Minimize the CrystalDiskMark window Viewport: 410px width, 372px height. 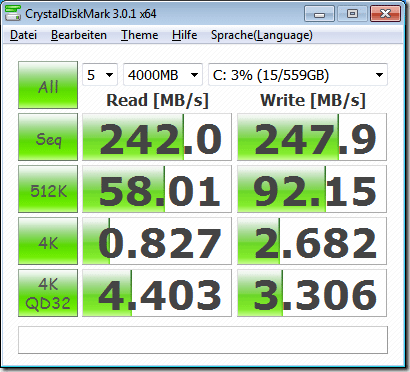coord(319,14)
